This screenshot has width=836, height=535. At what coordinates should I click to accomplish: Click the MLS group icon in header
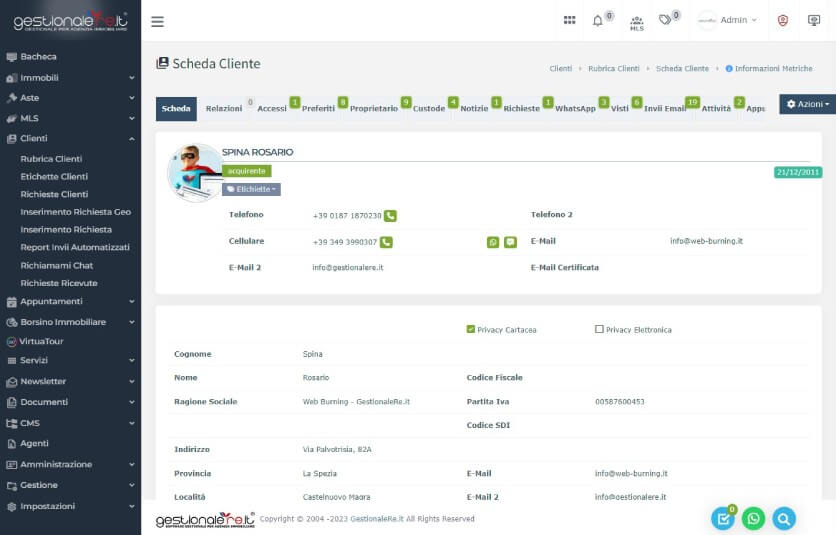pyautogui.click(x=637, y=22)
